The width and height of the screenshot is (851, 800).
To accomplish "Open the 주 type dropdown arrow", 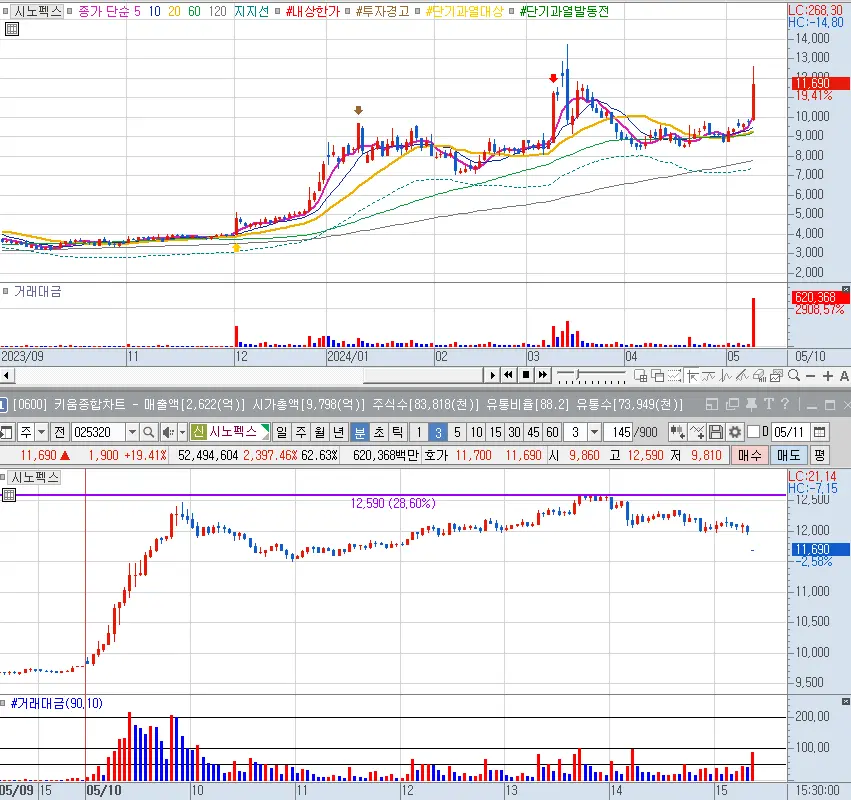I will [x=41, y=433].
